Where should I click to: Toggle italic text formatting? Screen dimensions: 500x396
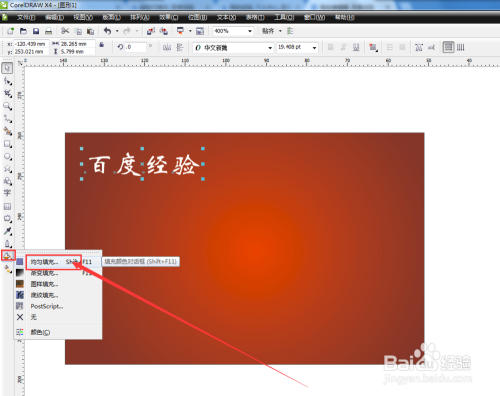pyautogui.click(x=343, y=47)
